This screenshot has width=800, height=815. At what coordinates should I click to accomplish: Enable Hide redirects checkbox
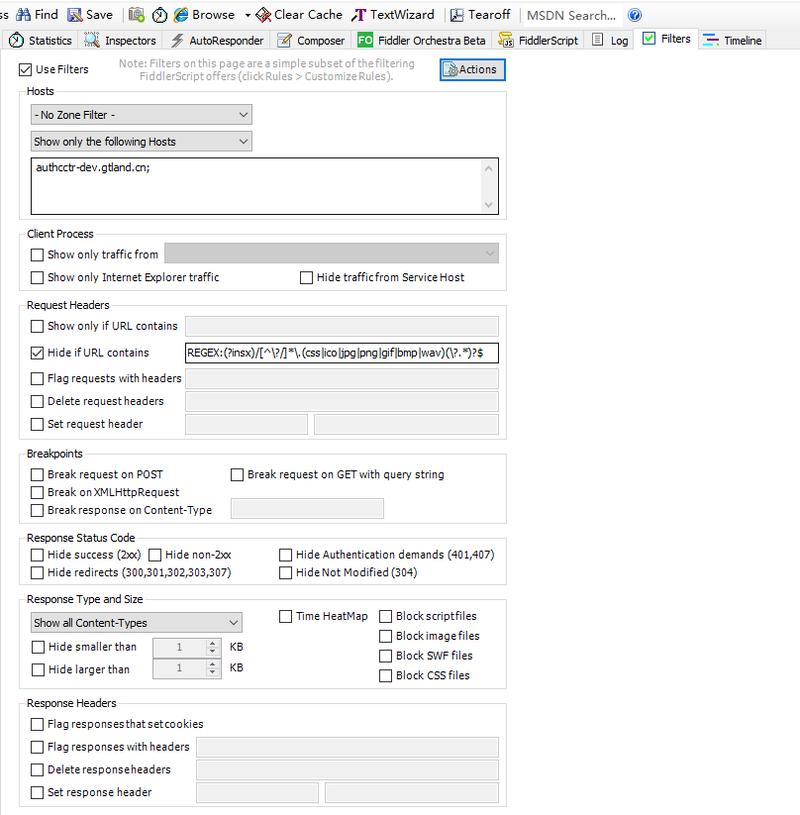(37, 573)
